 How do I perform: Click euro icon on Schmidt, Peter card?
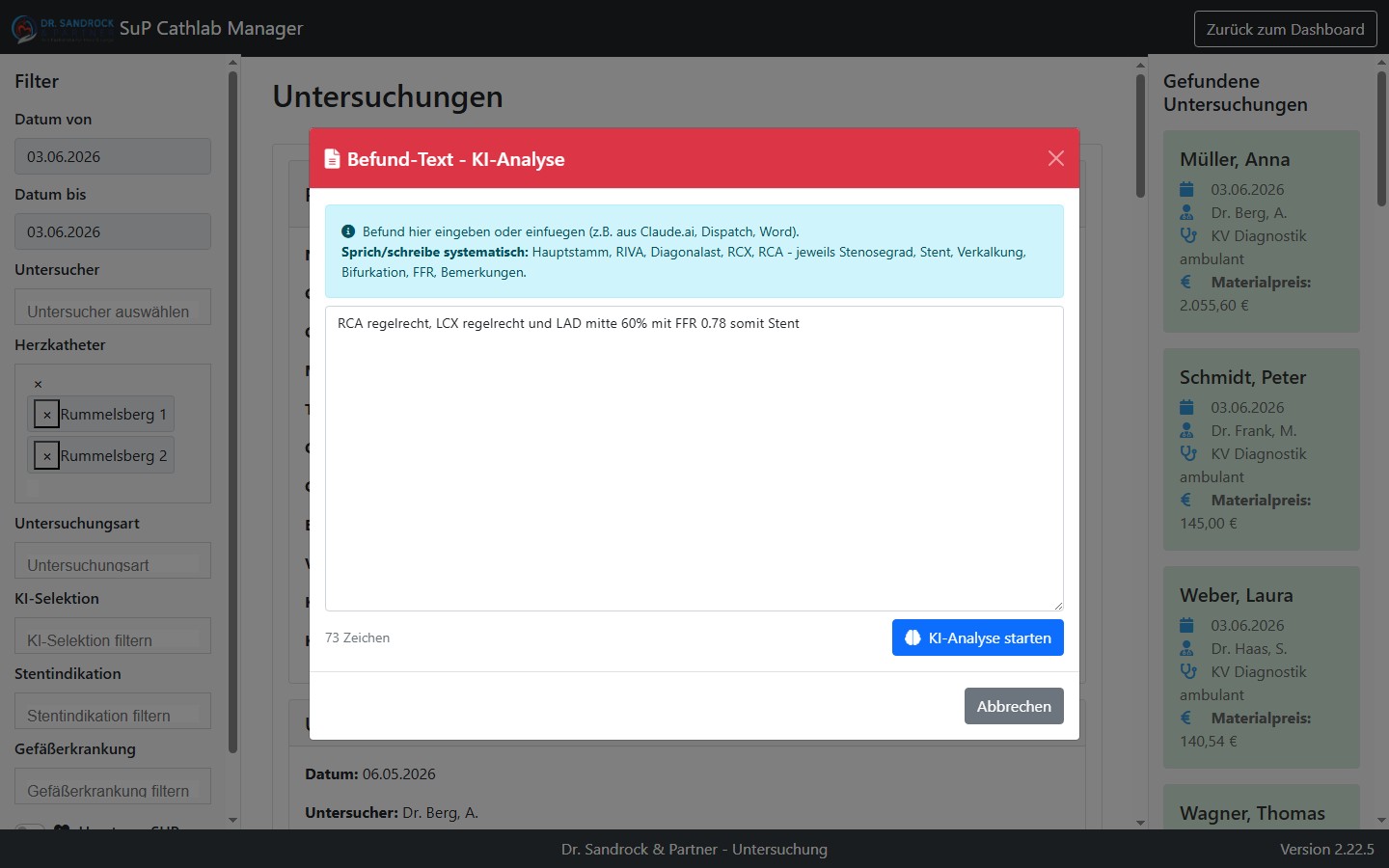click(x=1186, y=500)
